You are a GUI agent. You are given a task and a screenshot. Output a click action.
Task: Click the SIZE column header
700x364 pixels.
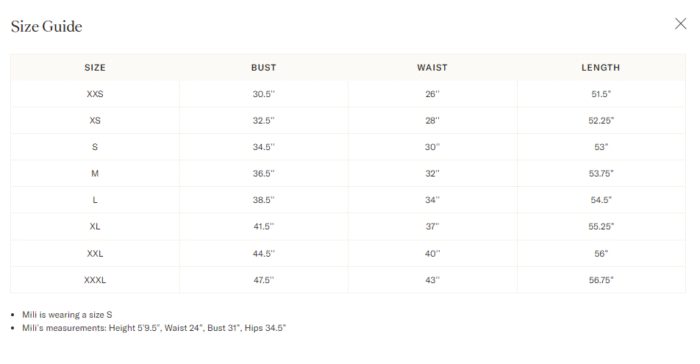pyautogui.click(x=95, y=67)
